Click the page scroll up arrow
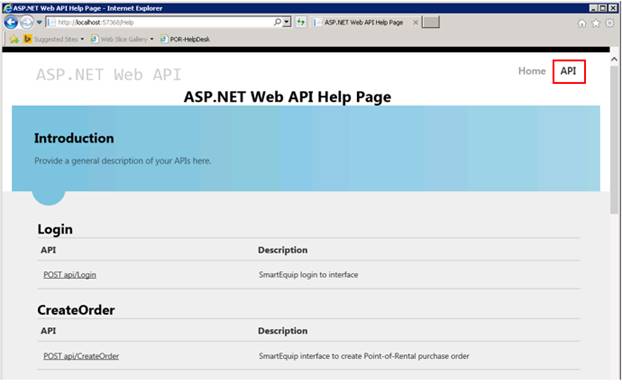Viewport: 622px width, 386px height. (x=614, y=59)
